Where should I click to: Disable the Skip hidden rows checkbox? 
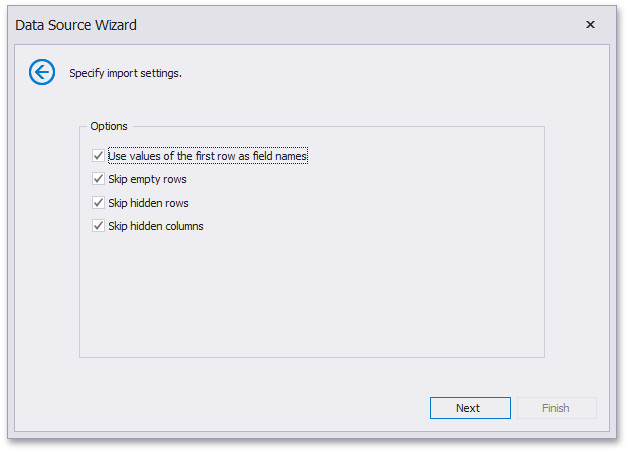(x=98, y=203)
